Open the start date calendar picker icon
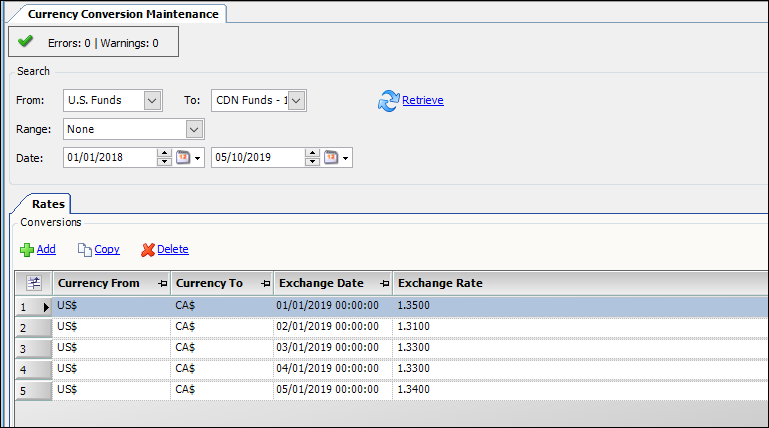 point(184,158)
